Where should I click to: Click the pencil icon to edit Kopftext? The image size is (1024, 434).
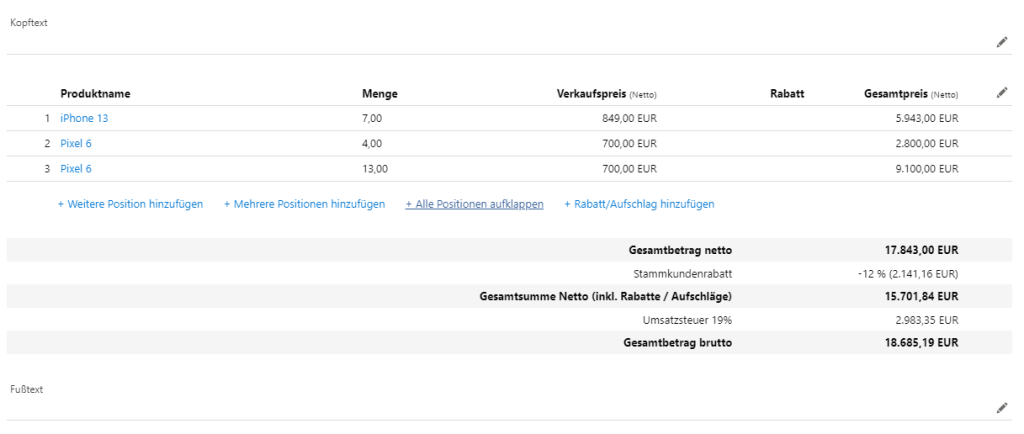tap(1002, 42)
